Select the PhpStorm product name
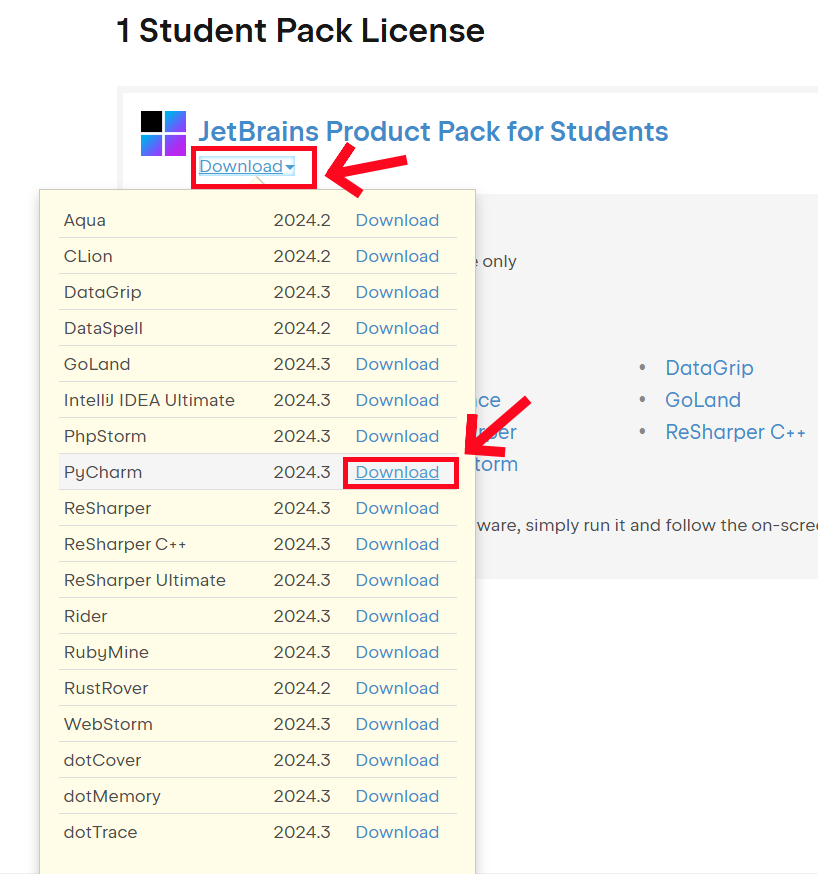The image size is (818, 874). tap(105, 436)
